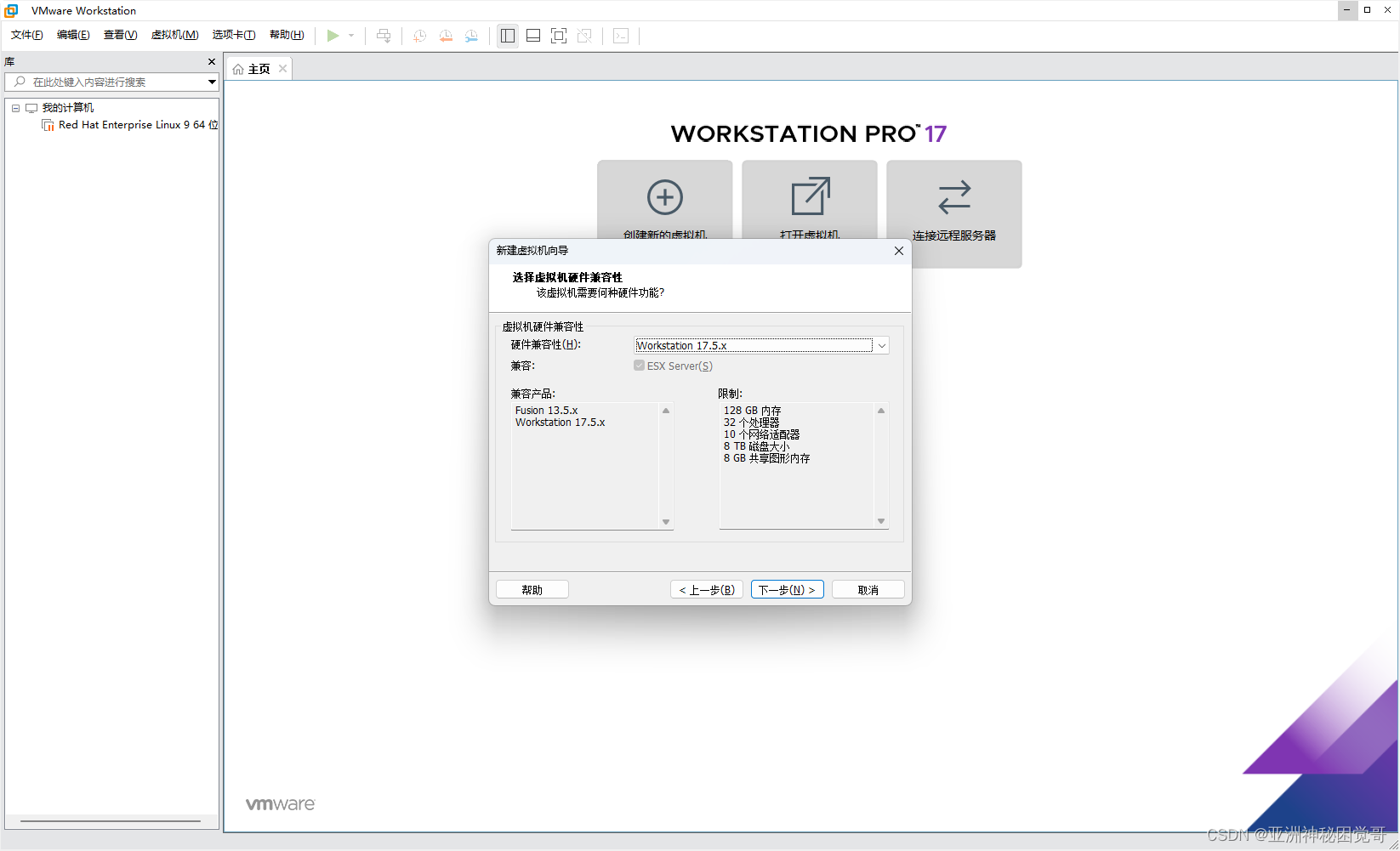This screenshot has width=1400, height=851.
Task: Select the 8 TB 磁盘大小 limit entry
Action: click(756, 446)
